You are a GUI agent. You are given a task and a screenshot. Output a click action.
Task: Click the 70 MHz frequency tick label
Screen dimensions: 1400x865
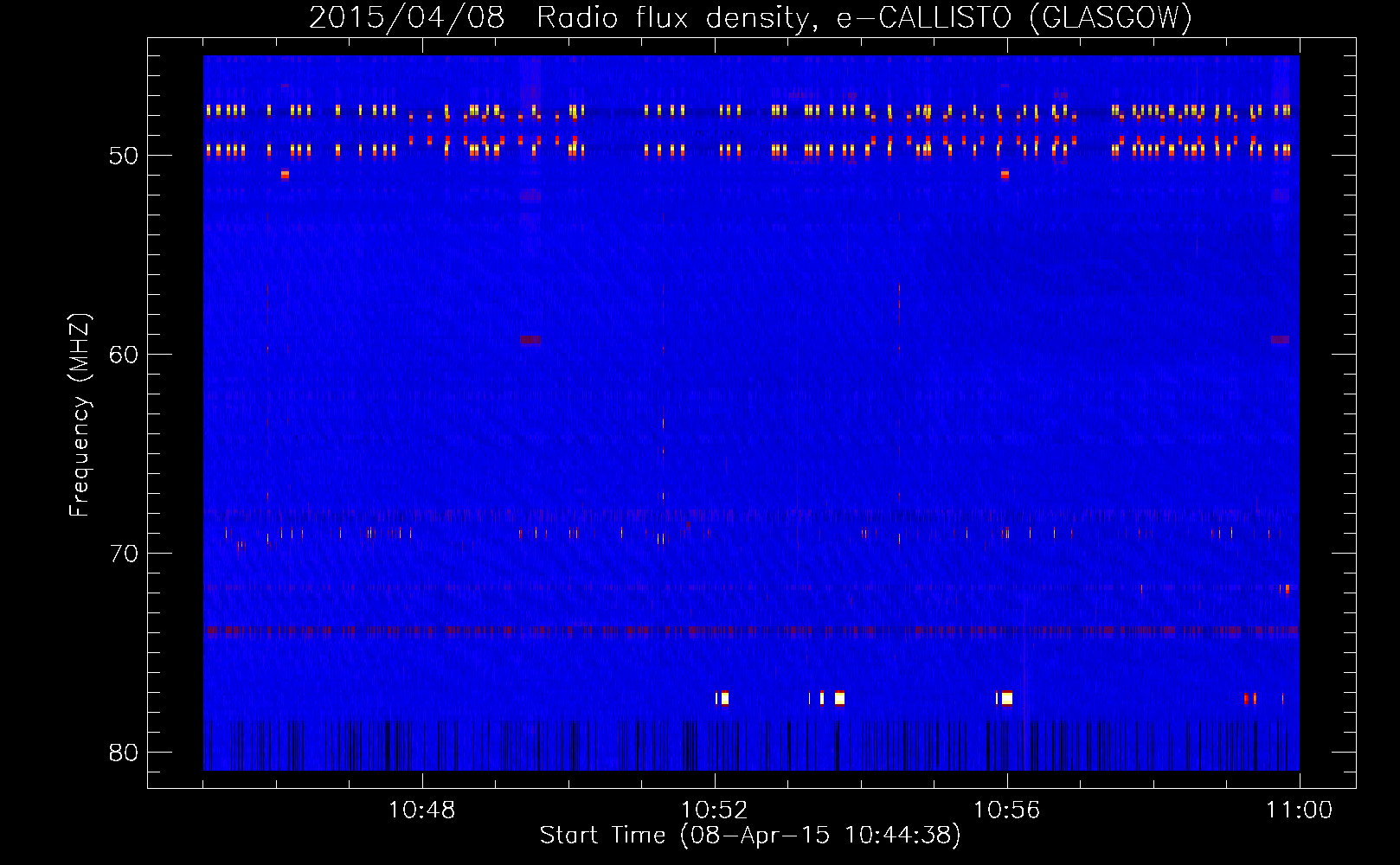(124, 554)
